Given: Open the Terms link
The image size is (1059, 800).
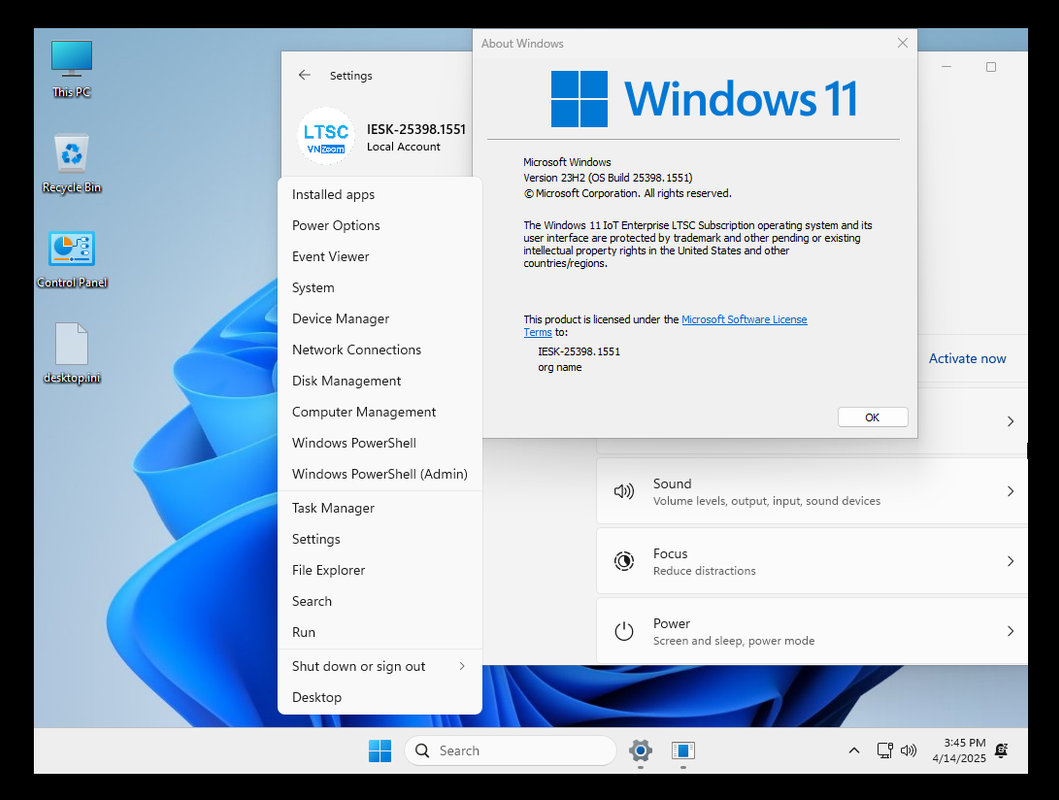Looking at the screenshot, I should click(x=538, y=332).
